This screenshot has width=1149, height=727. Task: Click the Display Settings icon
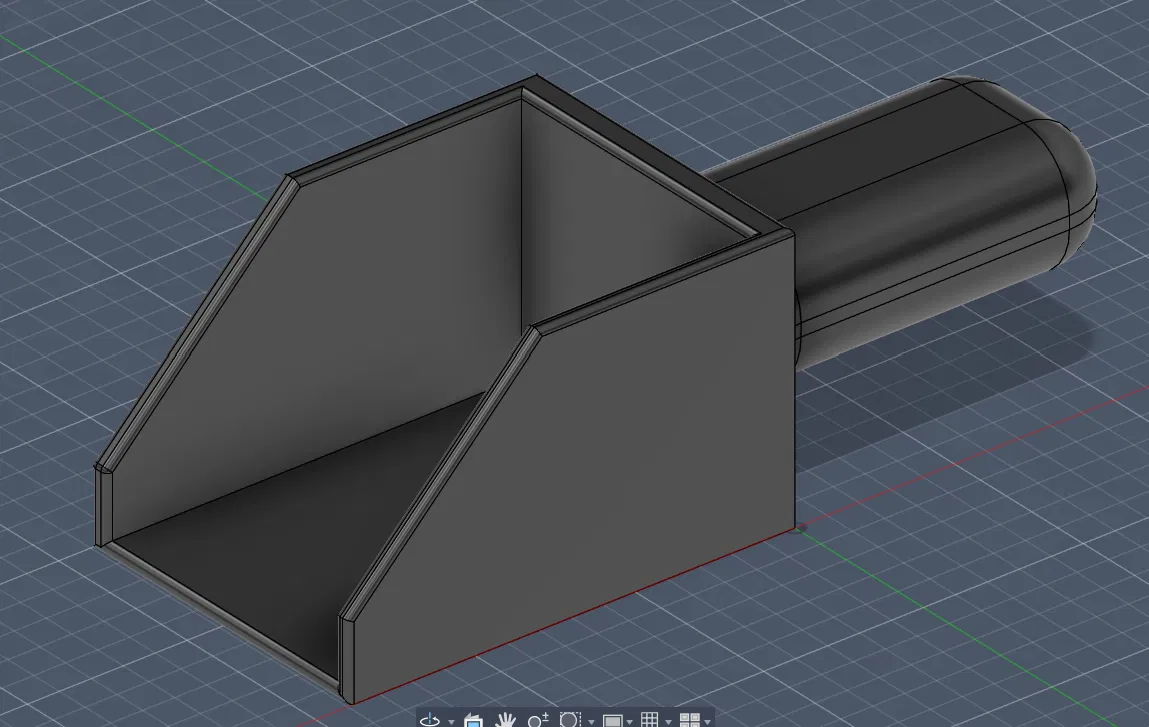[x=613, y=720]
